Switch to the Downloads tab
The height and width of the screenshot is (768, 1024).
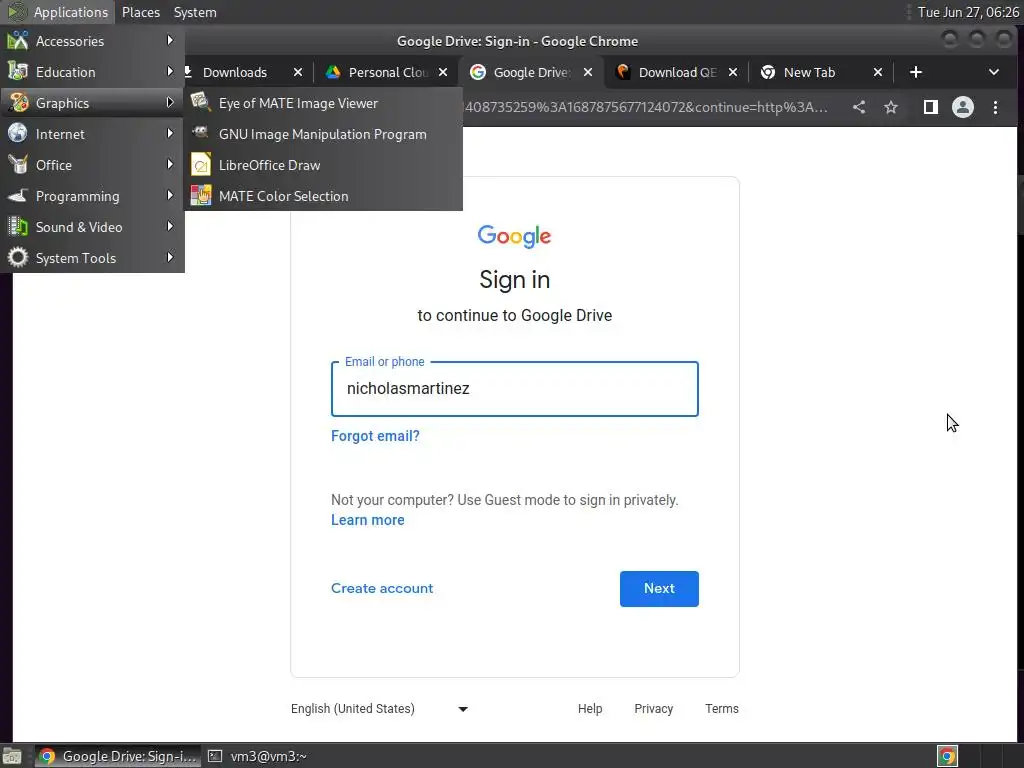tap(234, 72)
